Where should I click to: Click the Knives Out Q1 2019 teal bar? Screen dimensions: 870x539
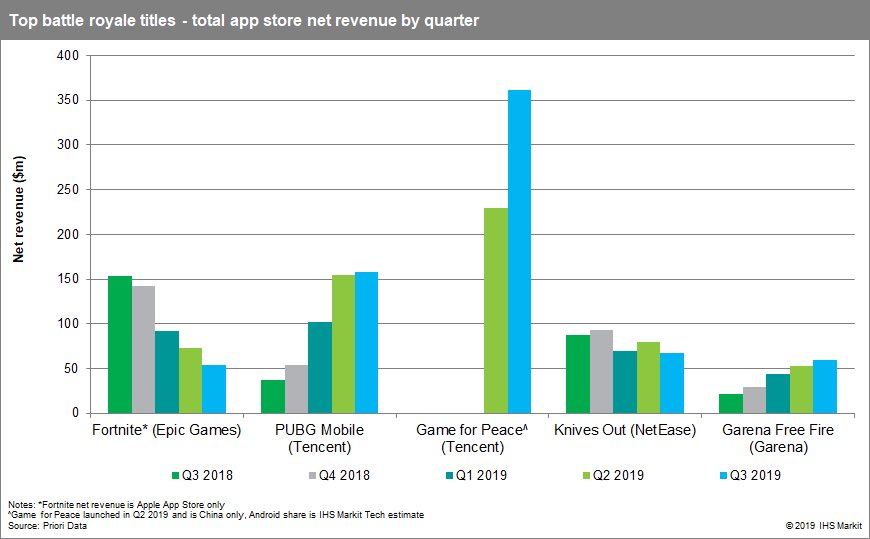pos(625,382)
